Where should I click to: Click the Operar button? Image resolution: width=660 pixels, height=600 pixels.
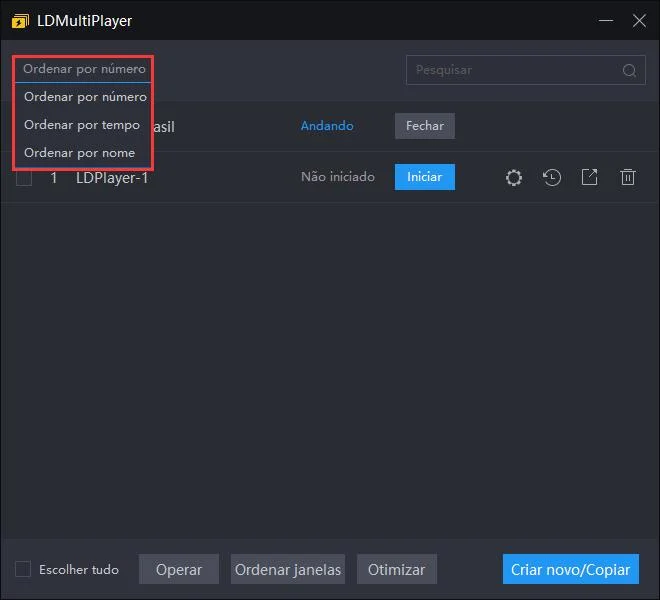point(179,569)
